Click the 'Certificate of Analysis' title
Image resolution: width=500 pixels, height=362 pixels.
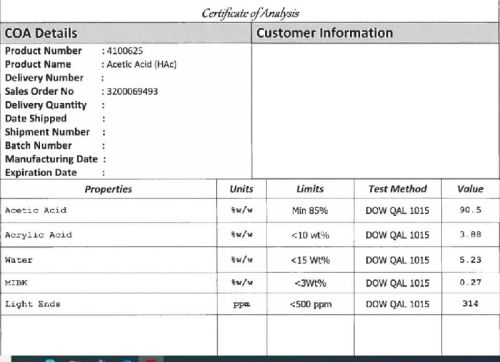click(x=250, y=13)
